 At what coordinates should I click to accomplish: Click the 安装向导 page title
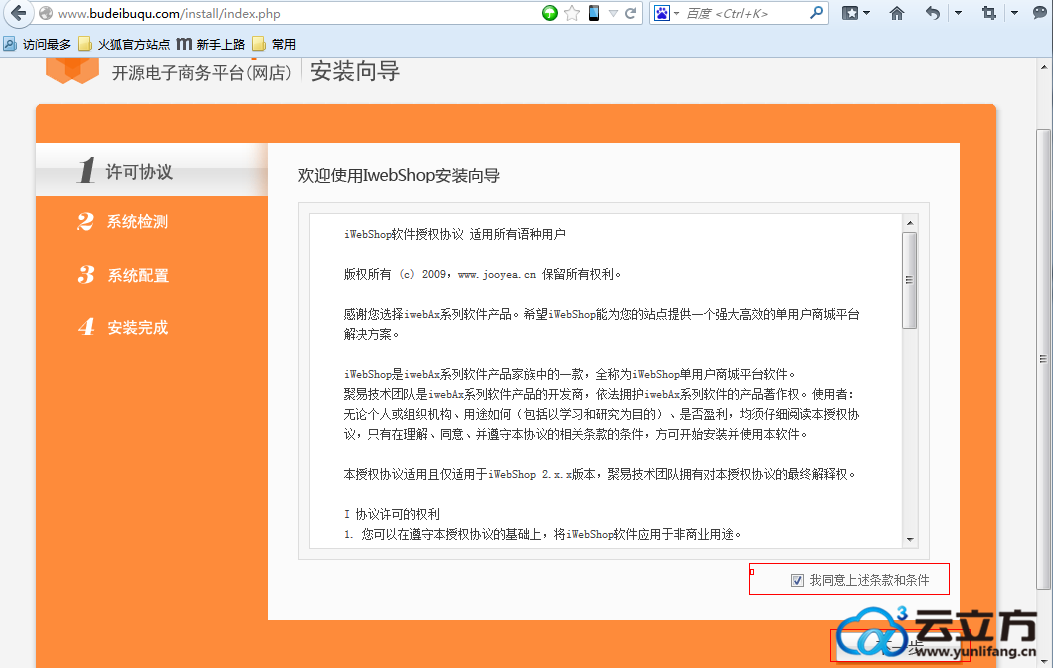[355, 71]
